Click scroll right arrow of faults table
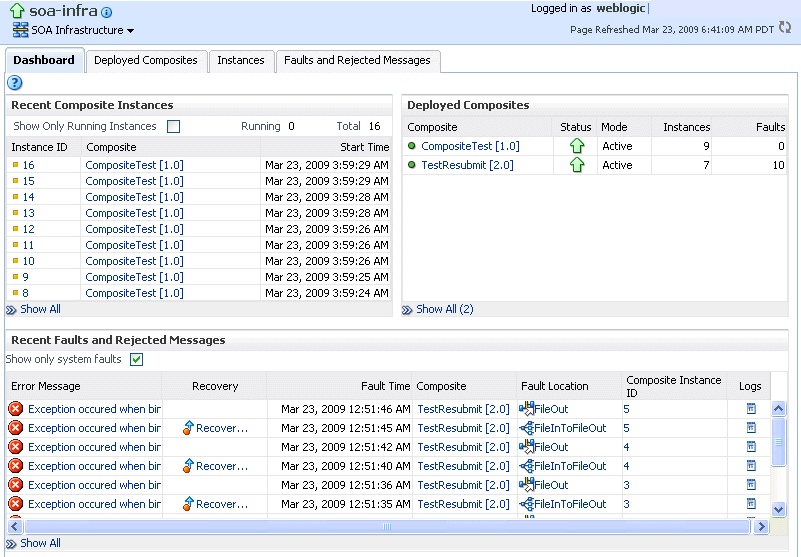Screen dimensions: 801x557 pos(762,526)
